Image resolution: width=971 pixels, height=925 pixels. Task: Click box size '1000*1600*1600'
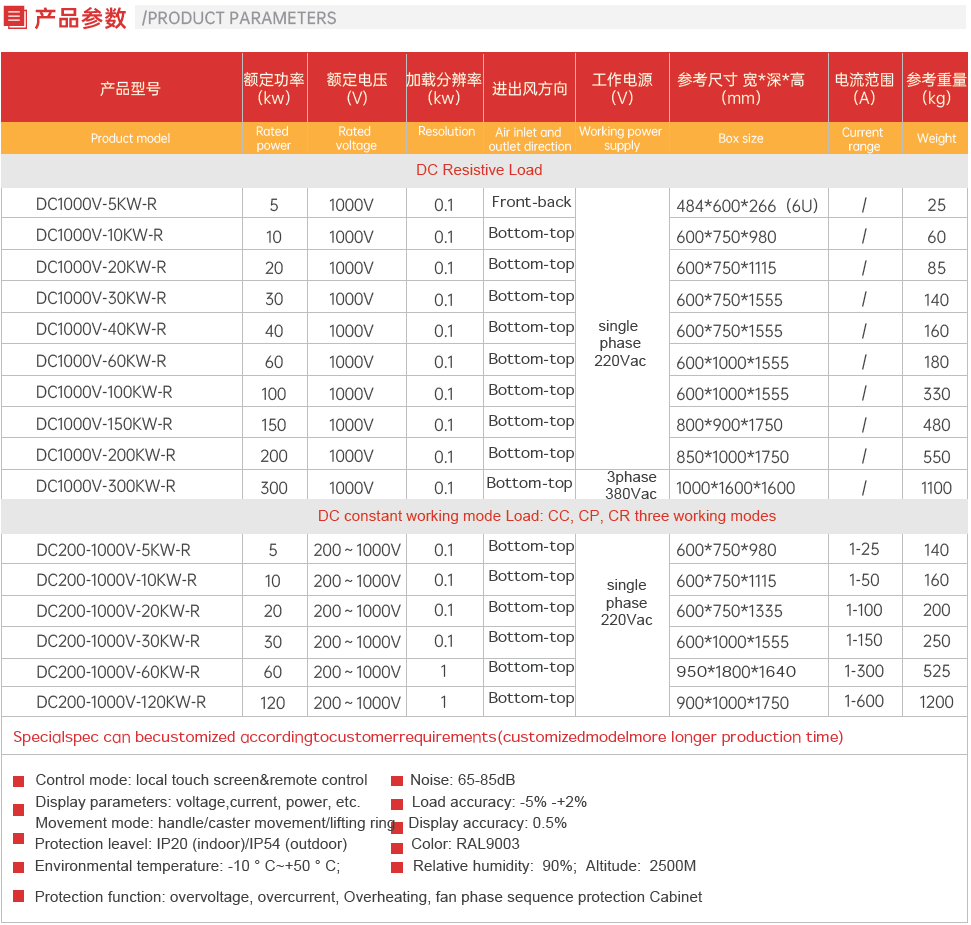coord(735,488)
